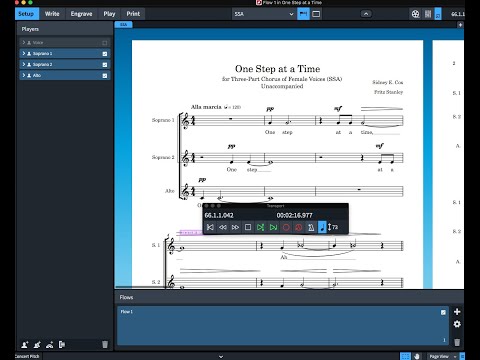Click the 66.1.1.042 position display
The image size is (480, 360).
(x=219, y=215)
